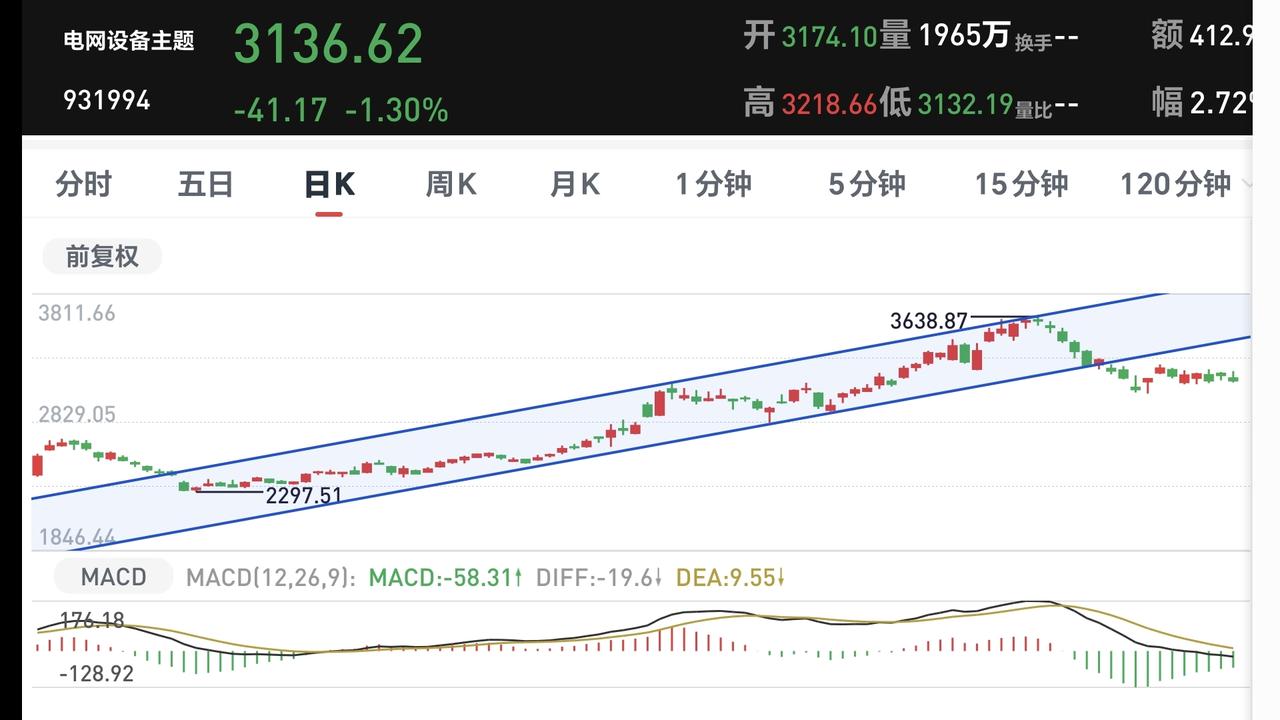Screen dimensions: 1280x720
Task: Choose the 15分钟 interval tab
Action: [1022, 184]
